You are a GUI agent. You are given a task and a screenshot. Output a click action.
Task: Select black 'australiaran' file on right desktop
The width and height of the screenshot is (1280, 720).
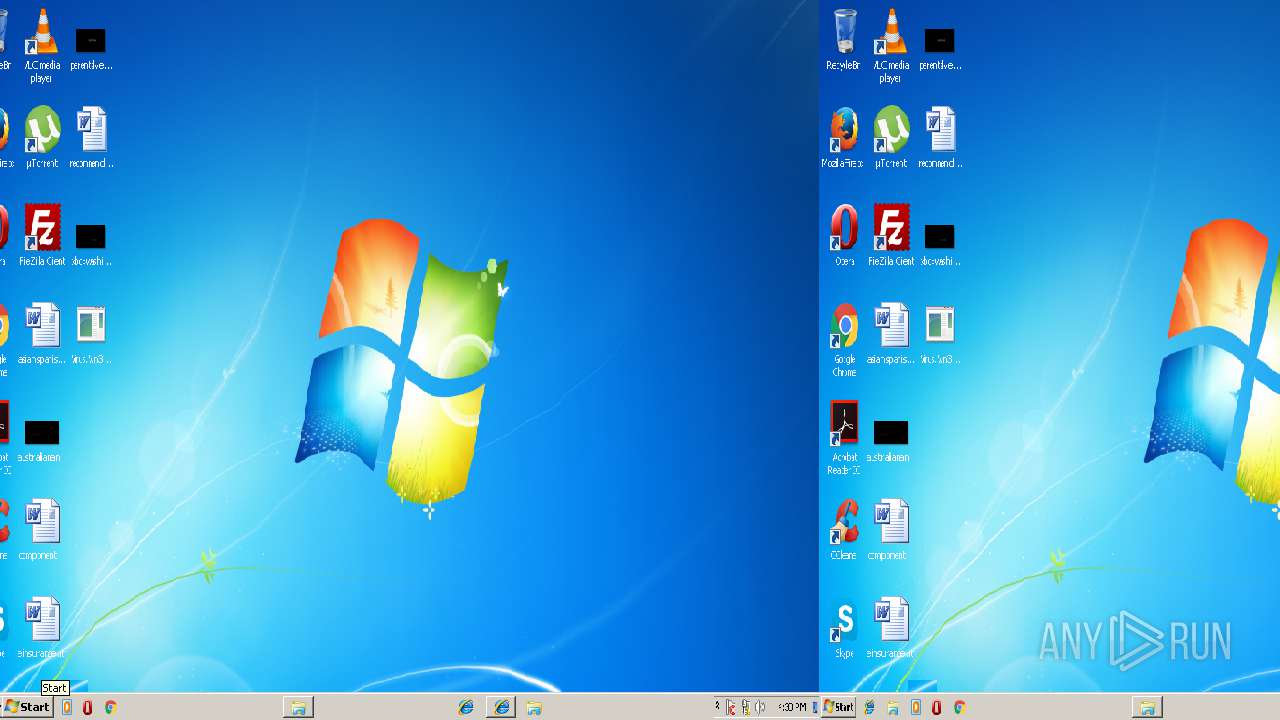pos(889,440)
